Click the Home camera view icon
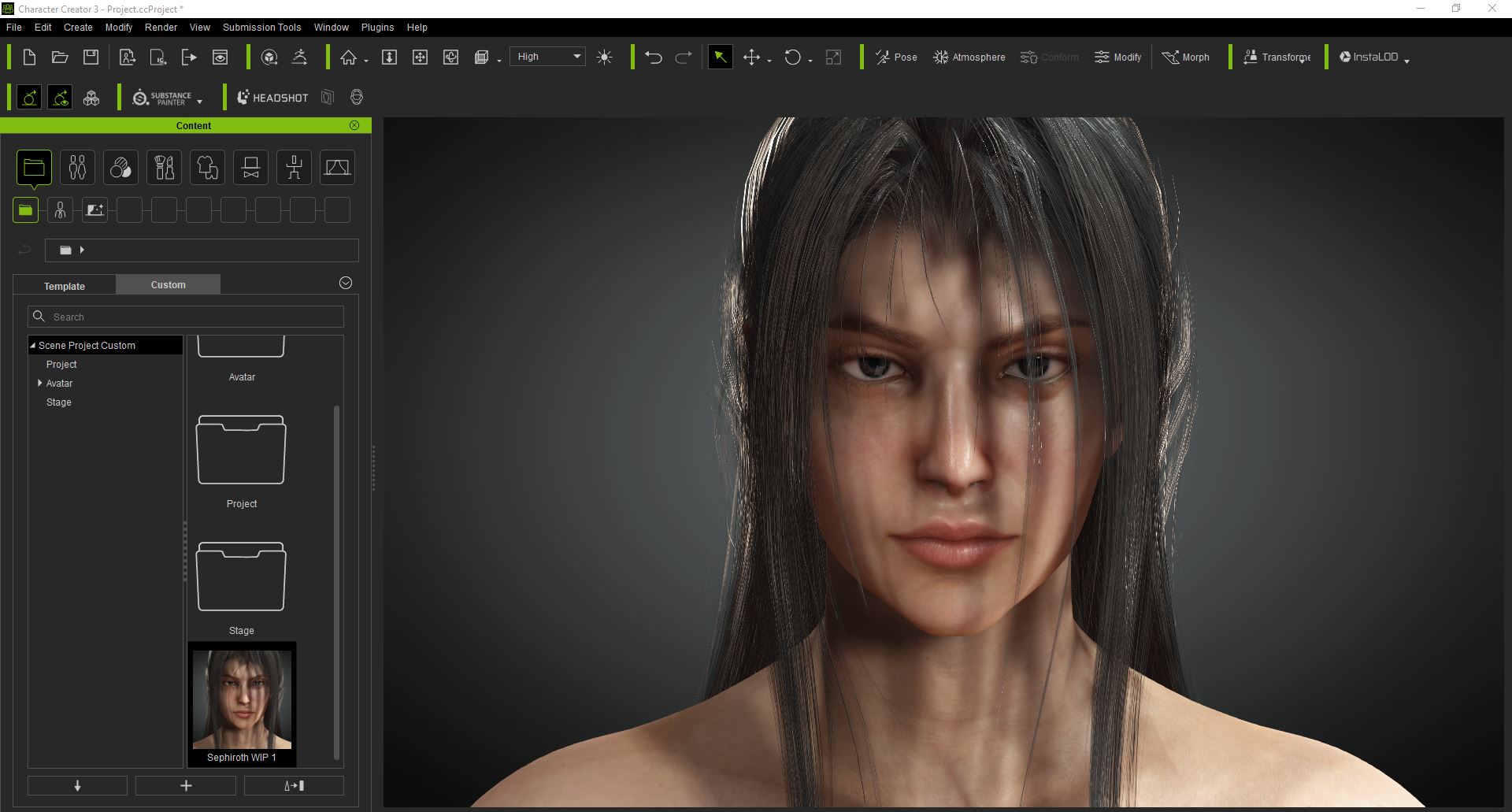 [x=348, y=57]
